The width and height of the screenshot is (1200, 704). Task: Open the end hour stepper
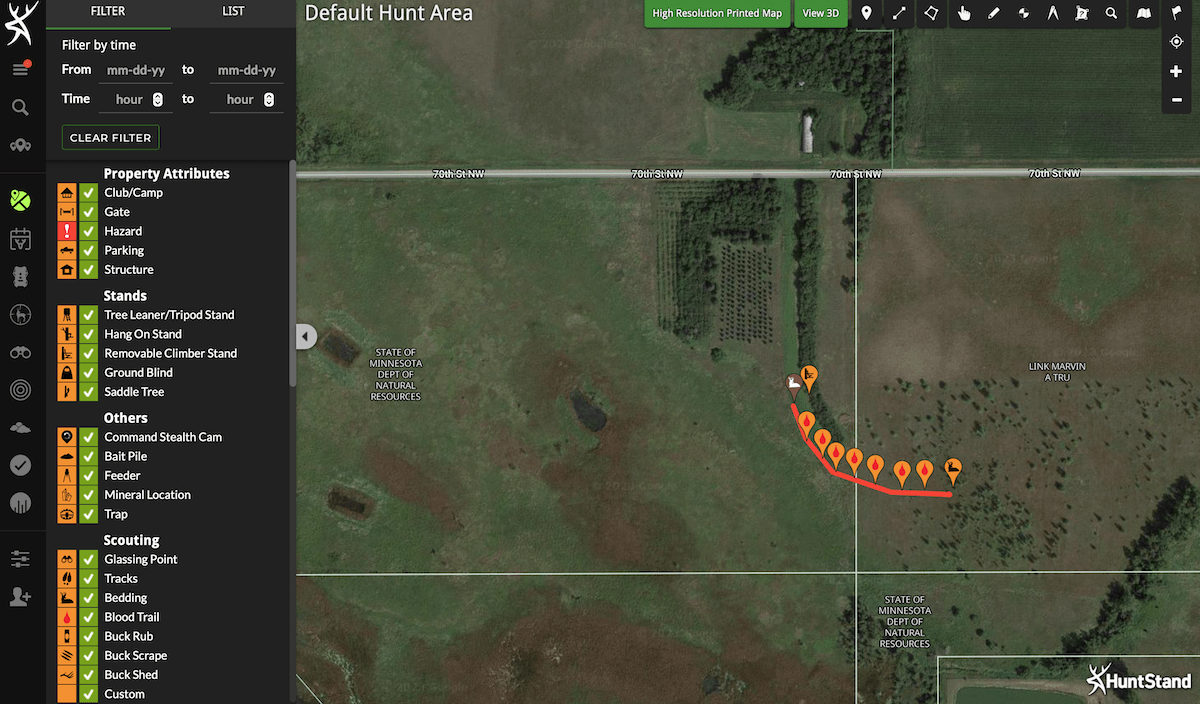pos(268,99)
